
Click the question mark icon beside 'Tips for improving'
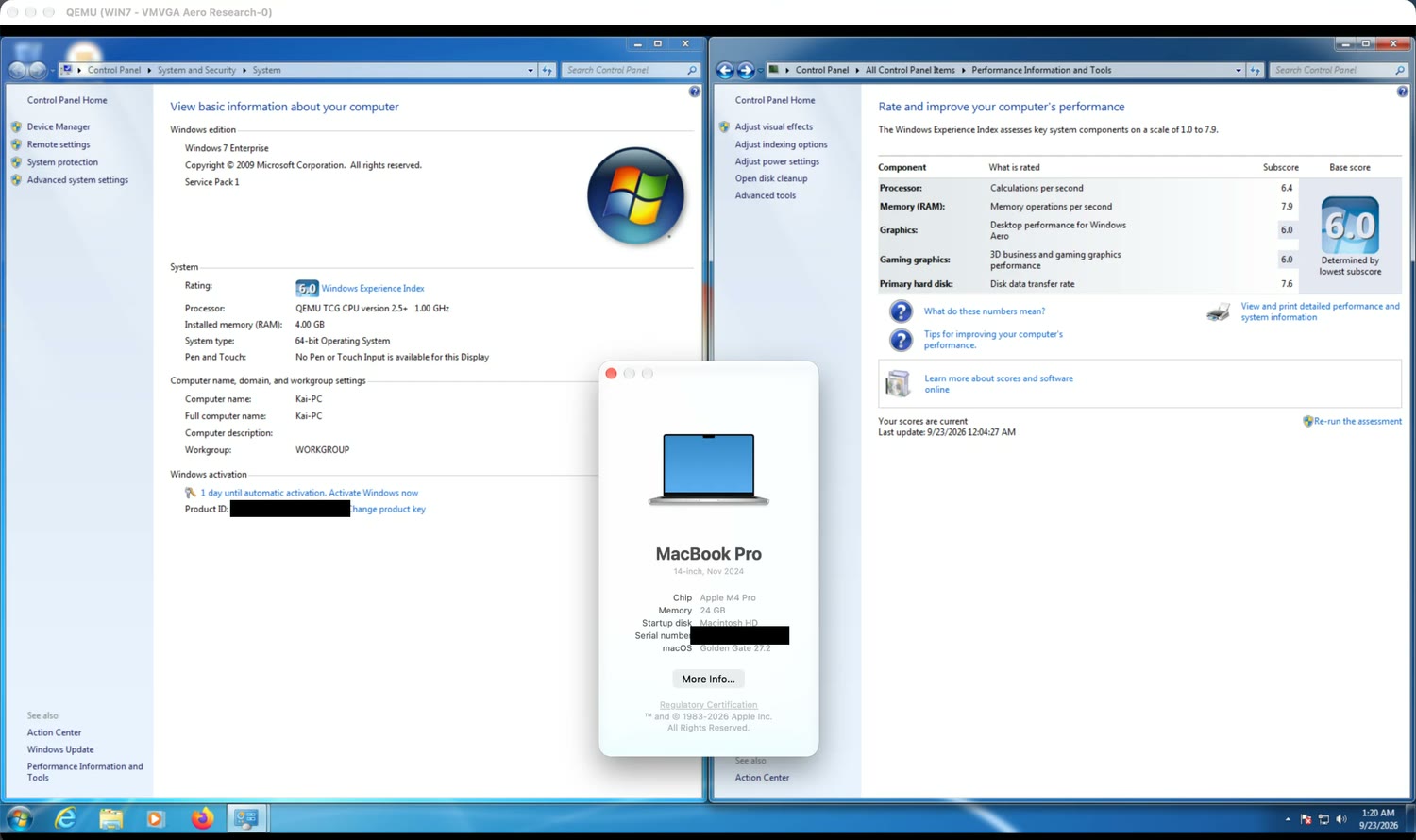click(901, 340)
